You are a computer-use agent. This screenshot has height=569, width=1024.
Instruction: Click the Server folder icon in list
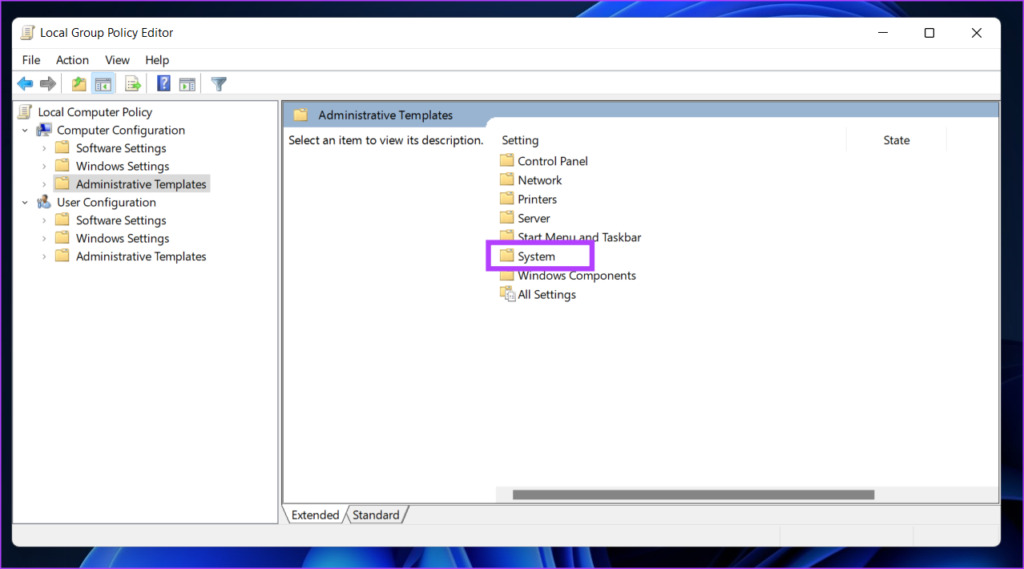point(507,217)
